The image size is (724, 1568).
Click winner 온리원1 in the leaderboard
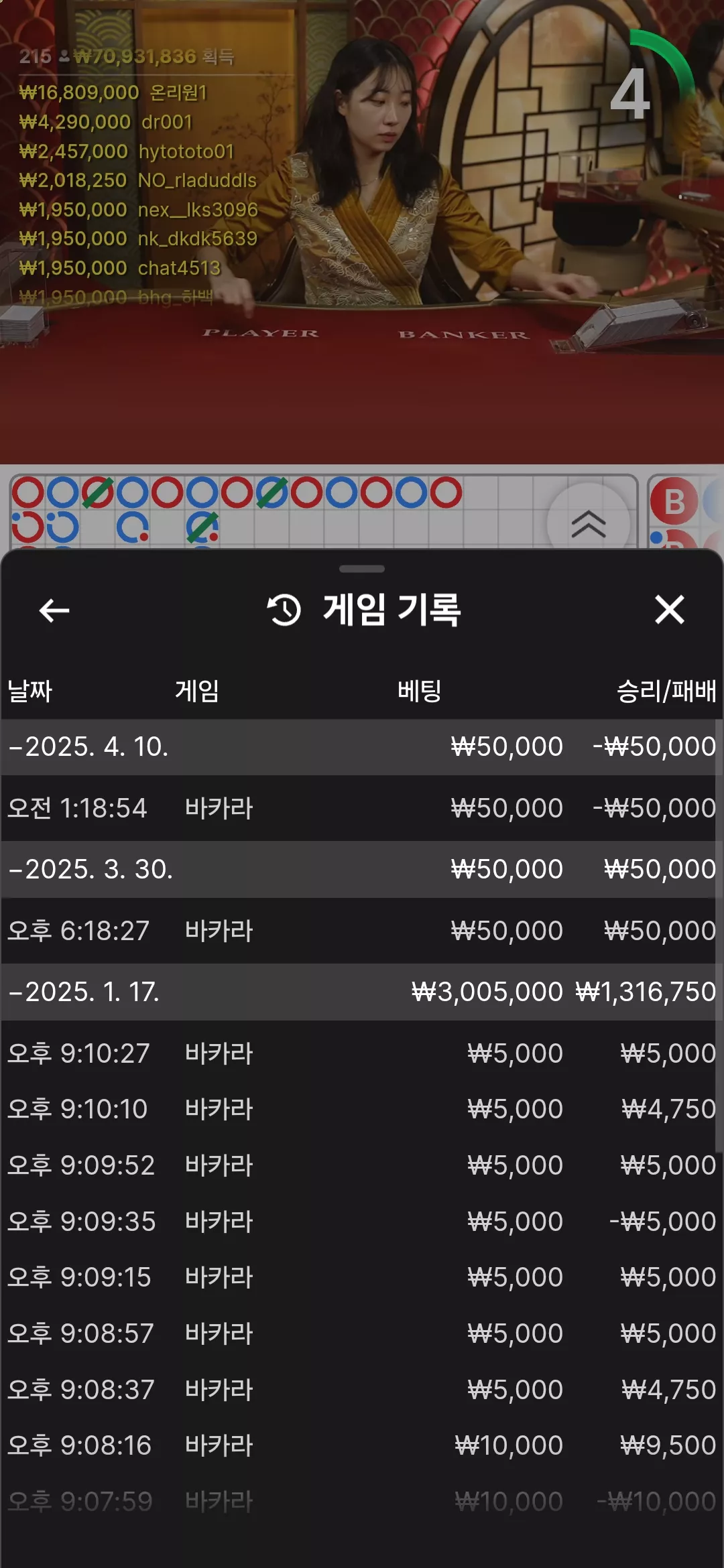tap(113, 92)
